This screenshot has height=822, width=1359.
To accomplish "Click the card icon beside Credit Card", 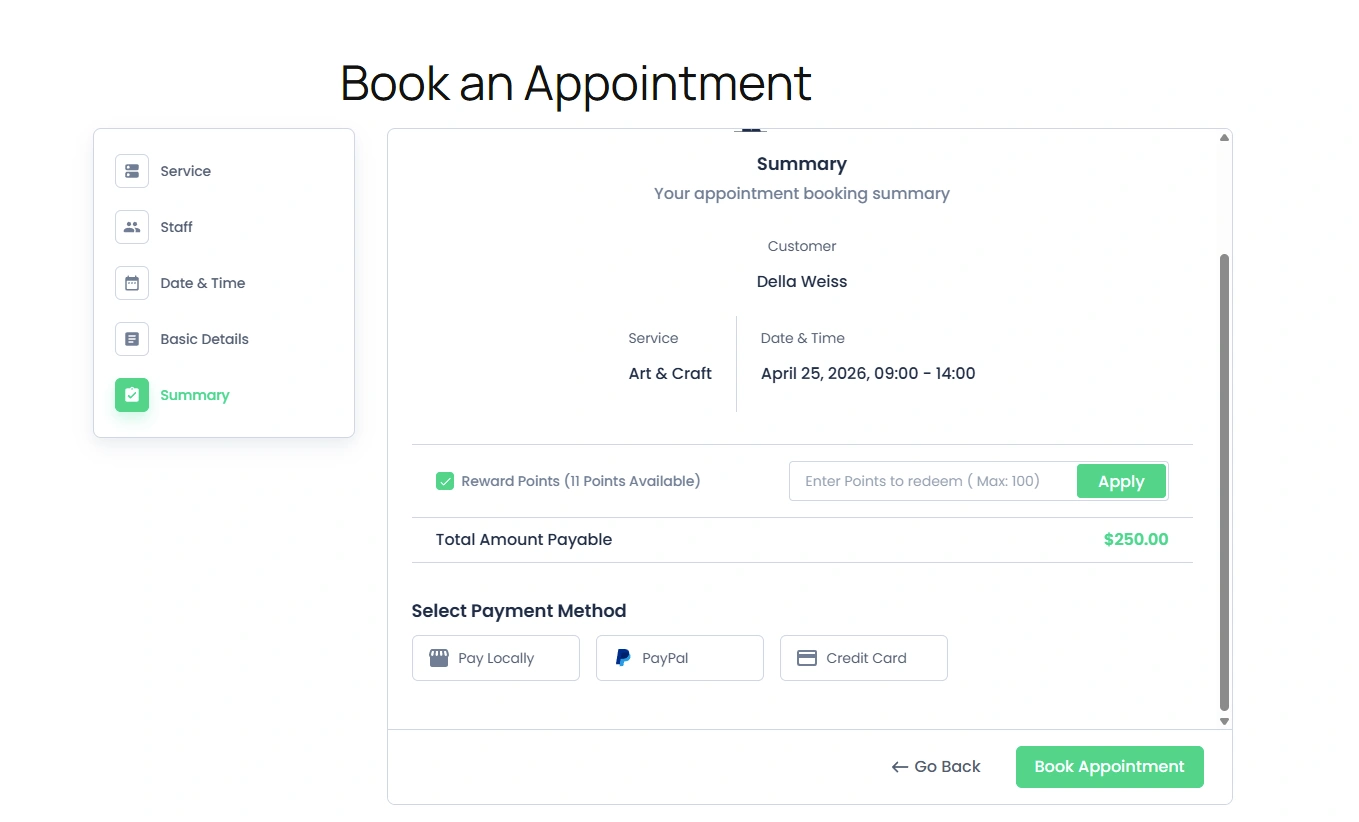I will click(806, 657).
